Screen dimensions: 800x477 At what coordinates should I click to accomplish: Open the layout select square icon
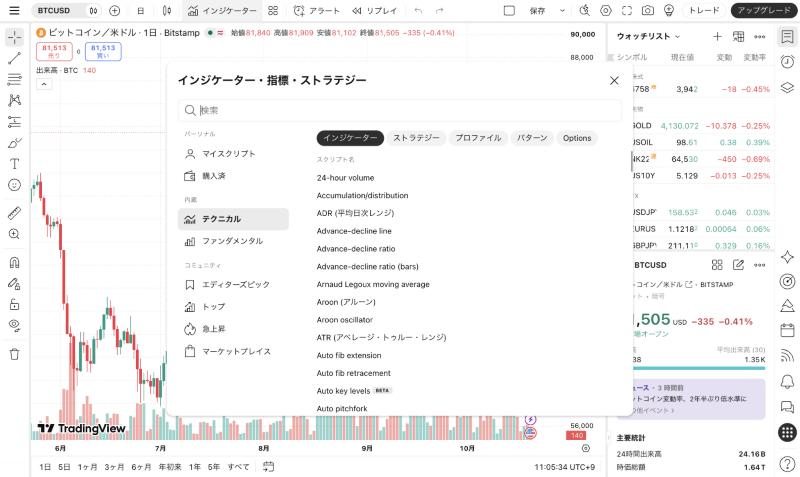coord(509,10)
